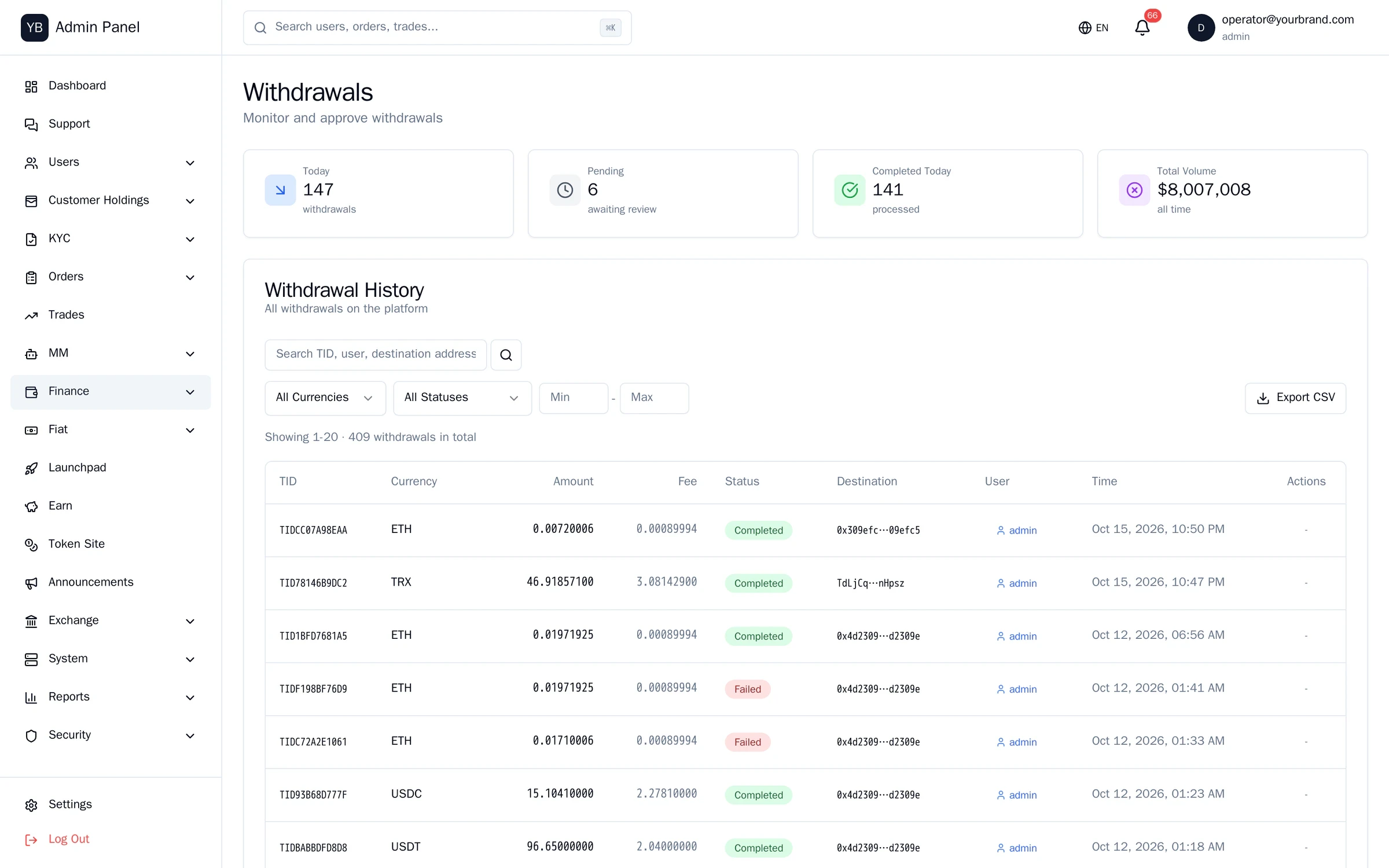Click the Dashboard grid icon
This screenshot has height=868, width=1389.
click(31, 86)
